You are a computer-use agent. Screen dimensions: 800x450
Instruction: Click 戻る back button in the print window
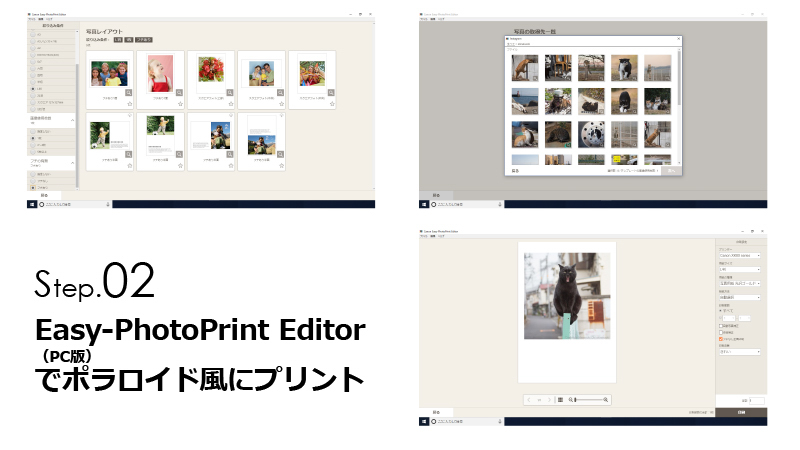(436, 412)
